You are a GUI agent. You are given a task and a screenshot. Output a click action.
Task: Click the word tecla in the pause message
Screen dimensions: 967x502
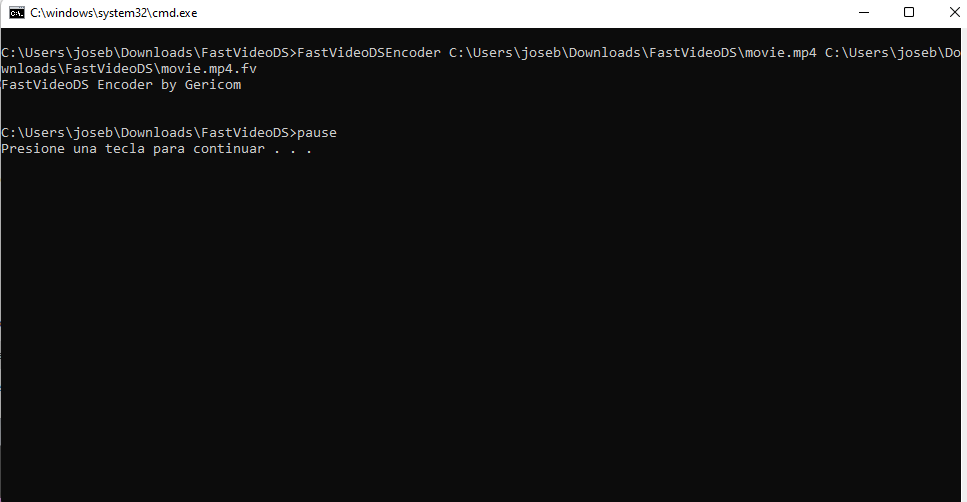125,149
